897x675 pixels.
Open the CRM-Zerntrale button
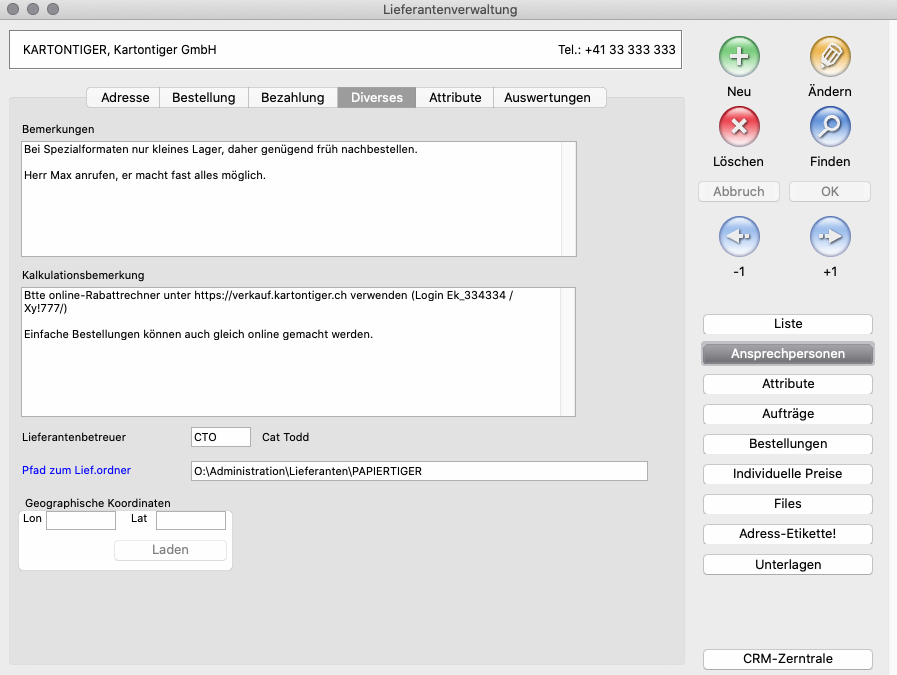[x=788, y=659]
